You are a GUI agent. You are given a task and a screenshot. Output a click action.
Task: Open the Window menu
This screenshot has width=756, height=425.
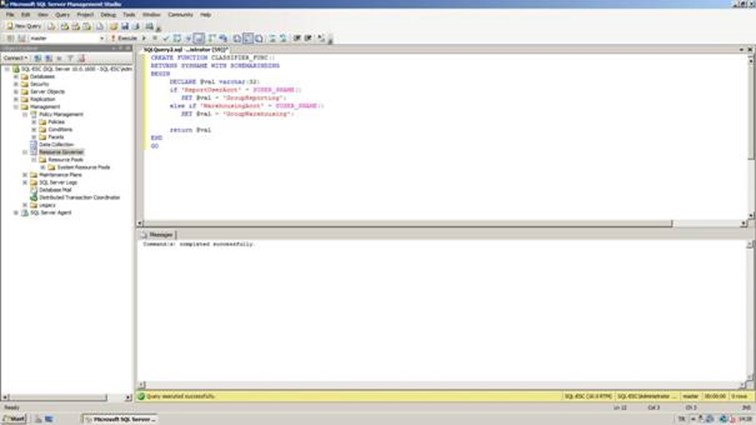(x=151, y=14)
